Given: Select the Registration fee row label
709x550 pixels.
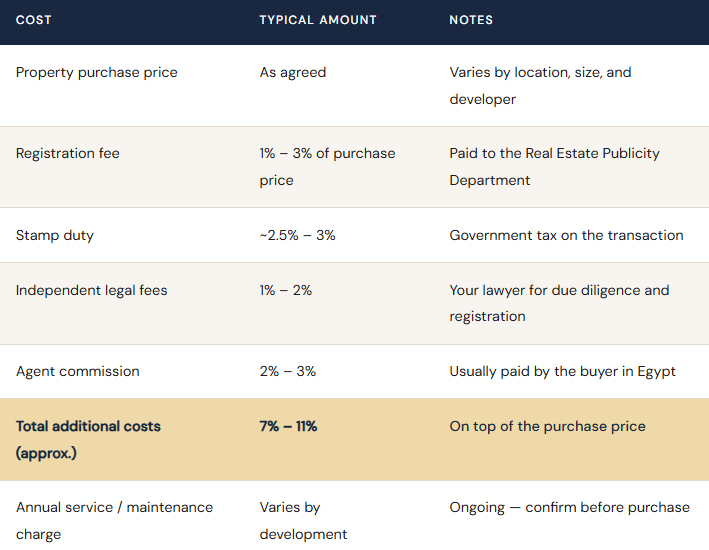Looking at the screenshot, I should point(67,153).
